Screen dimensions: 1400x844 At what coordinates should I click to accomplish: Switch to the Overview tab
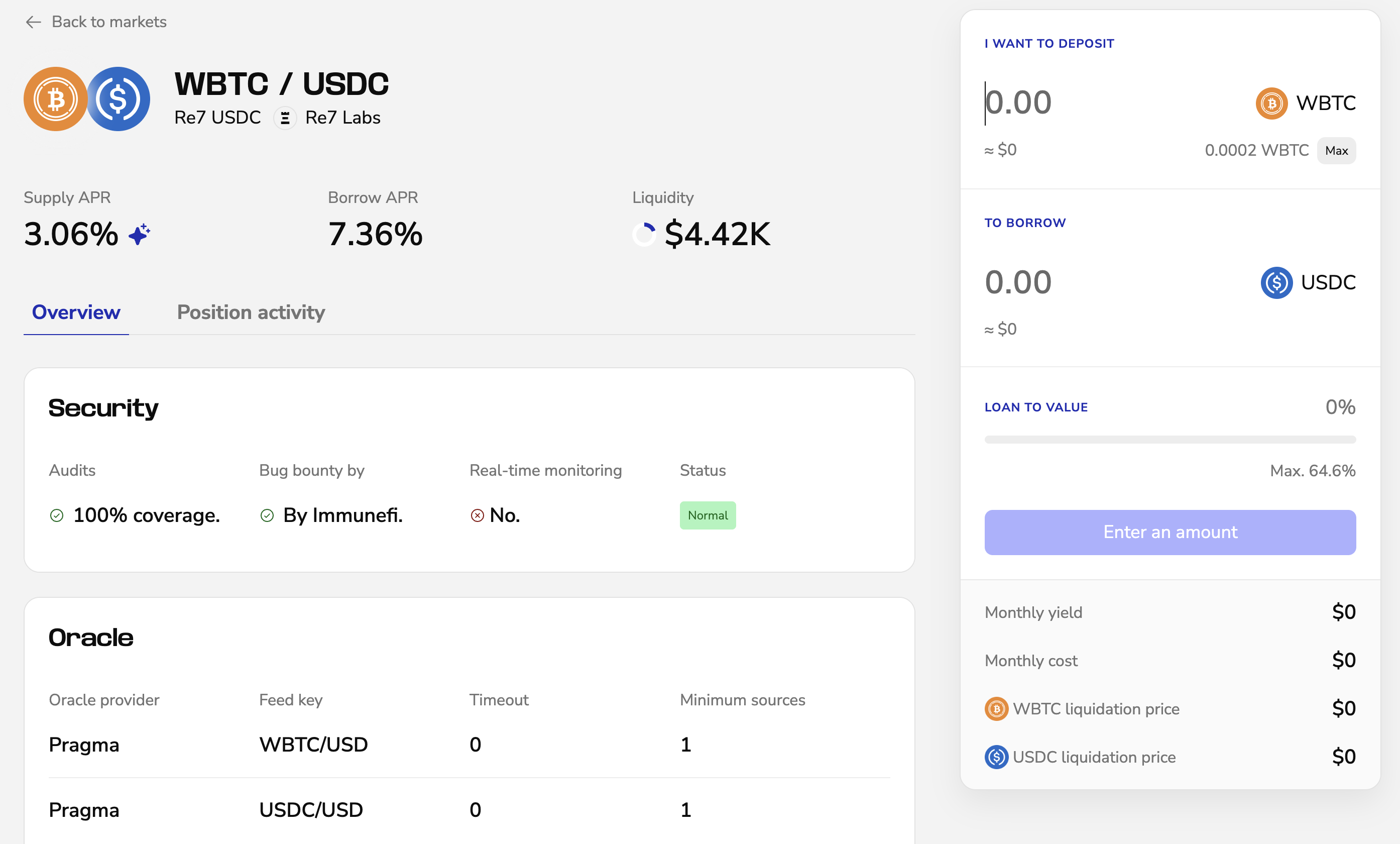pos(76,312)
